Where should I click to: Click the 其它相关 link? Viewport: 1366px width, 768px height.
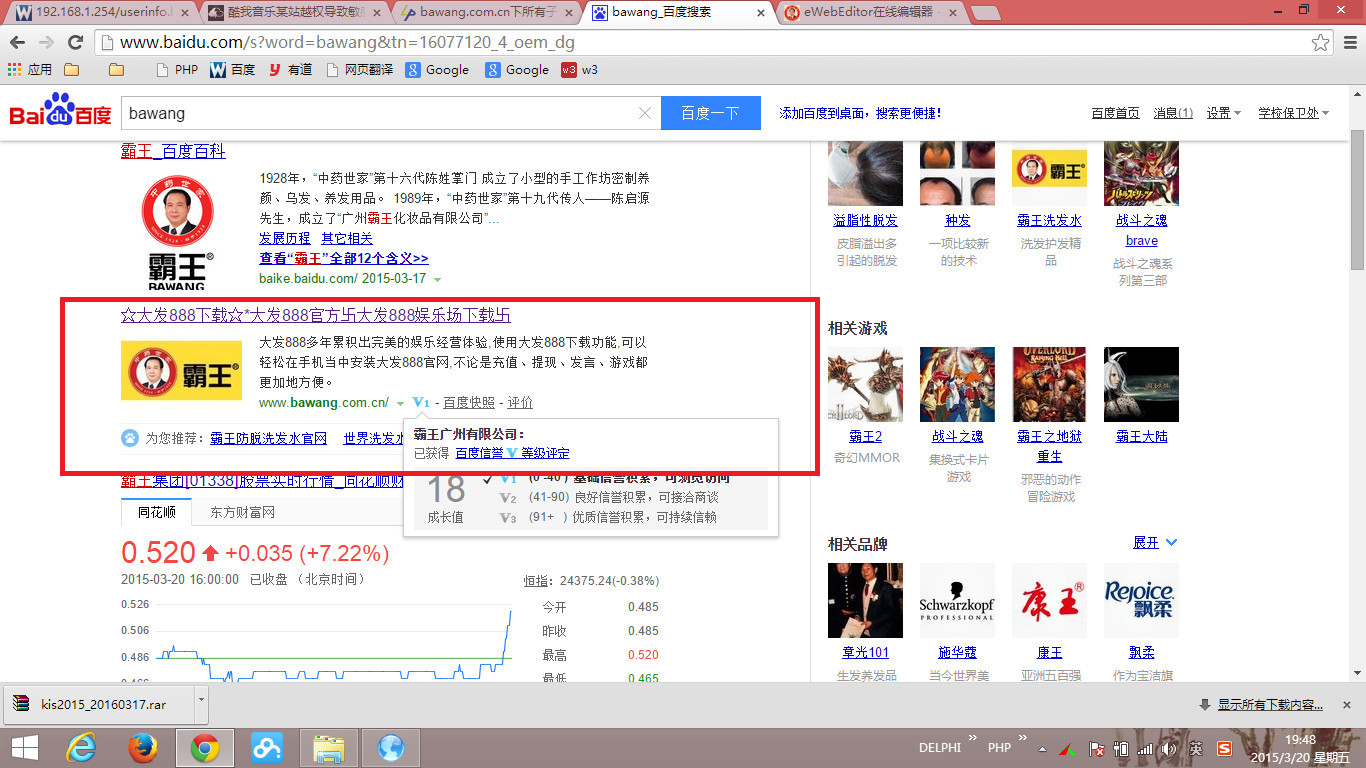347,238
